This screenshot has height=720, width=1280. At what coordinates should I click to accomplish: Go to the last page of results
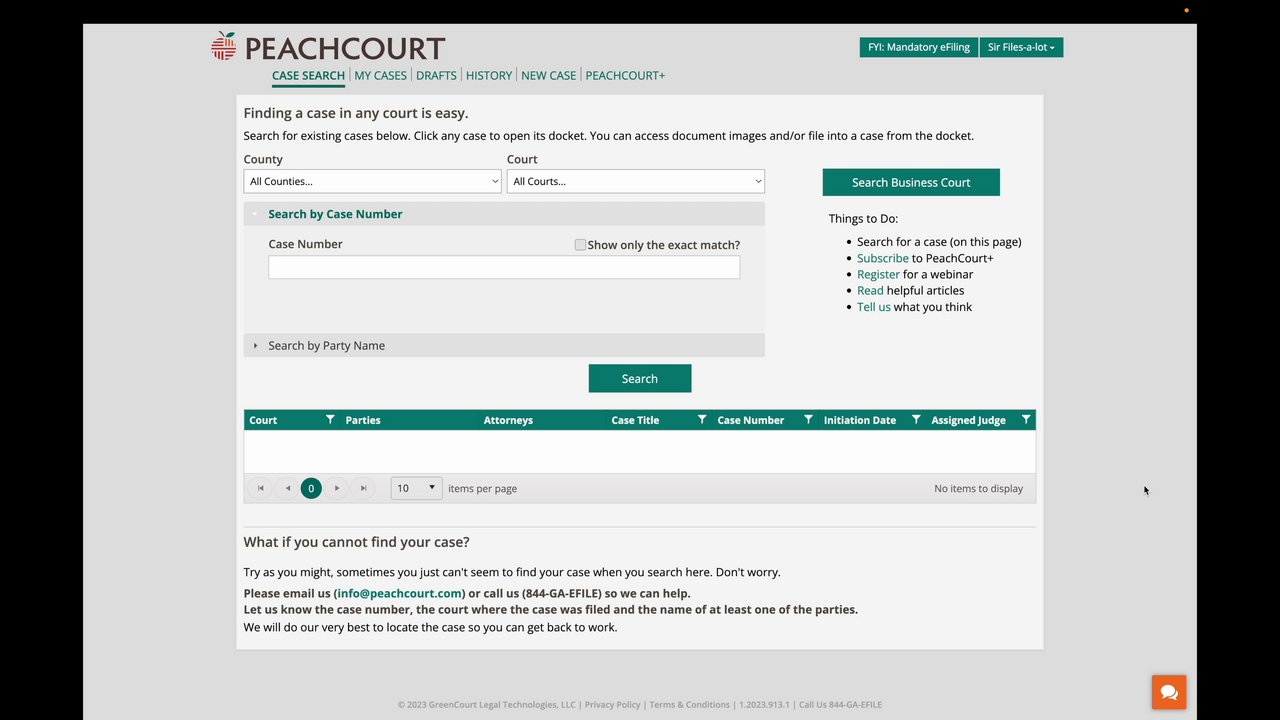pyautogui.click(x=364, y=488)
